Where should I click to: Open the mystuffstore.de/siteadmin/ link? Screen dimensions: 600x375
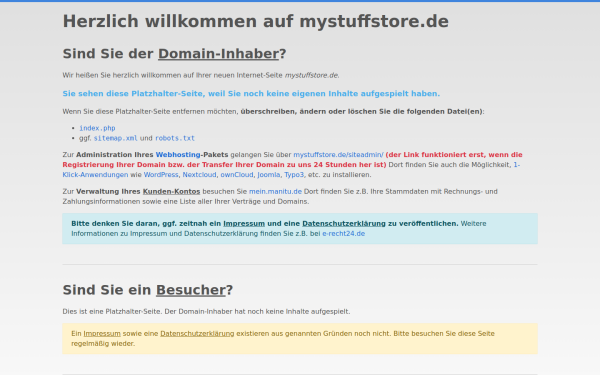pos(338,155)
